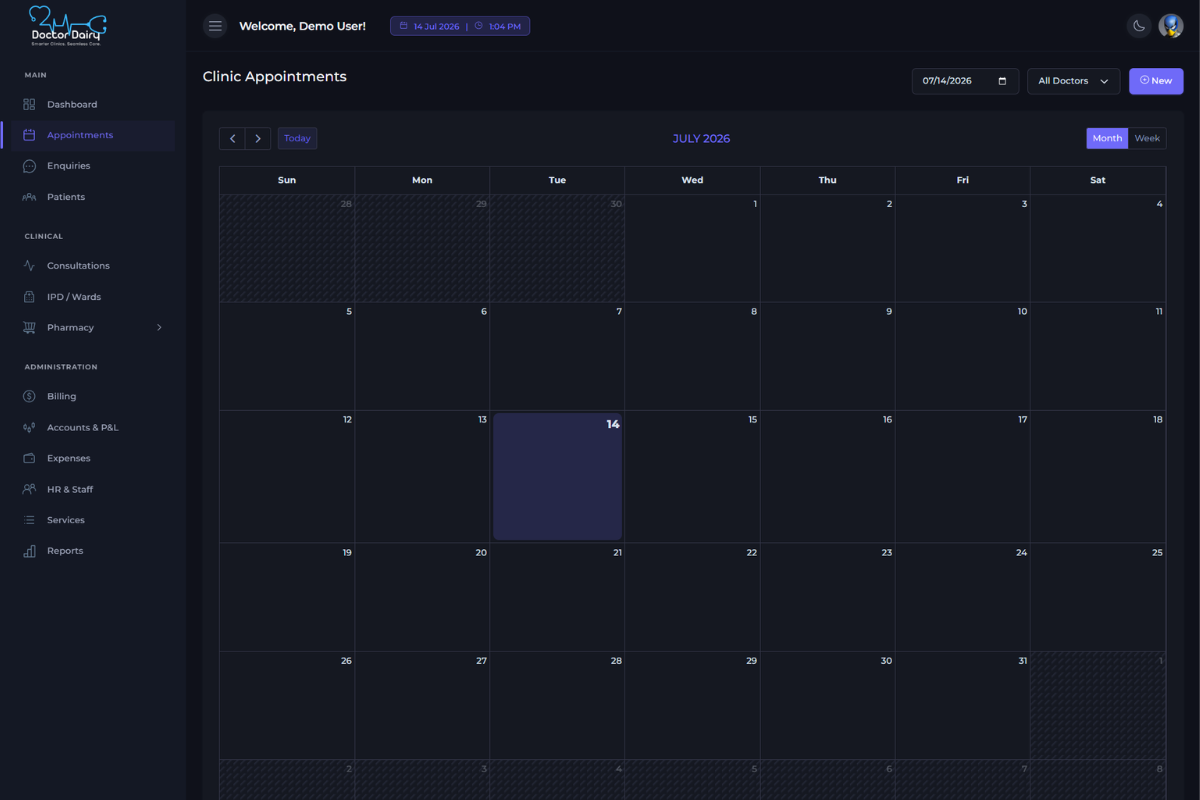Click the Dashboard grid icon
Viewport: 1200px width, 800px height.
click(29, 104)
